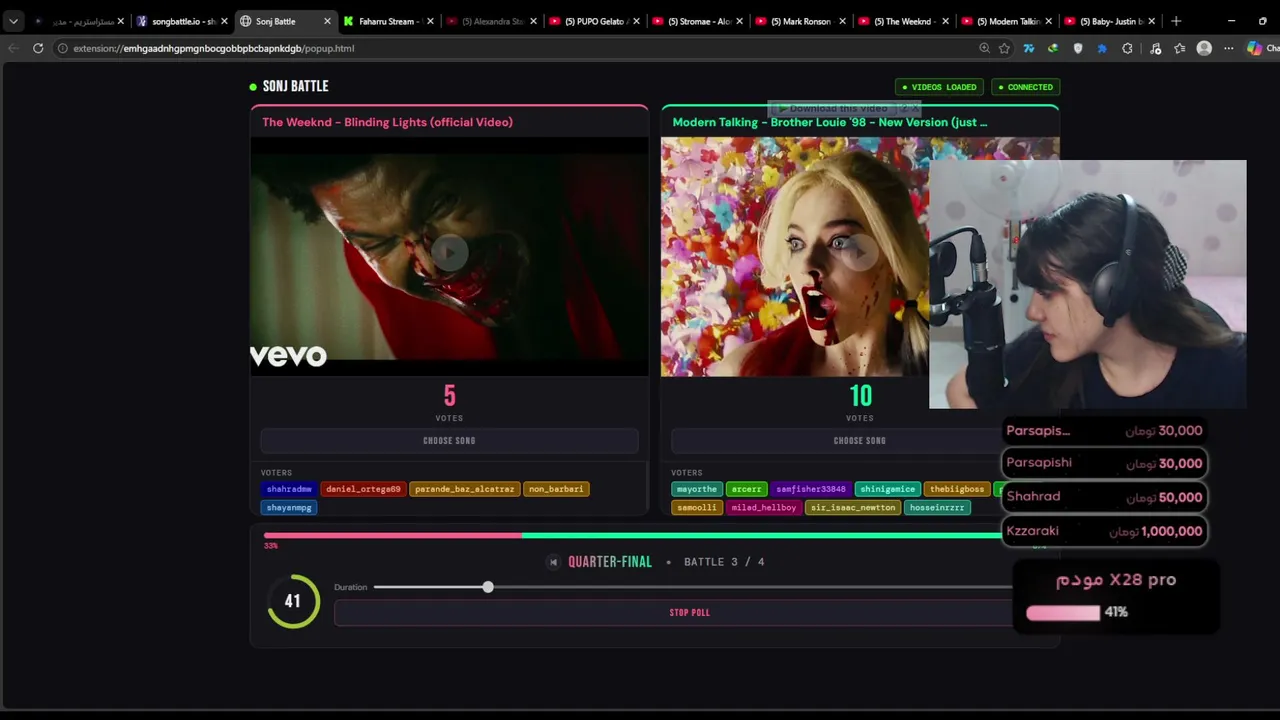Viewport: 1280px width, 720px height.
Task: Click The Weeknd - Blinding Lights title
Action: coord(387,122)
